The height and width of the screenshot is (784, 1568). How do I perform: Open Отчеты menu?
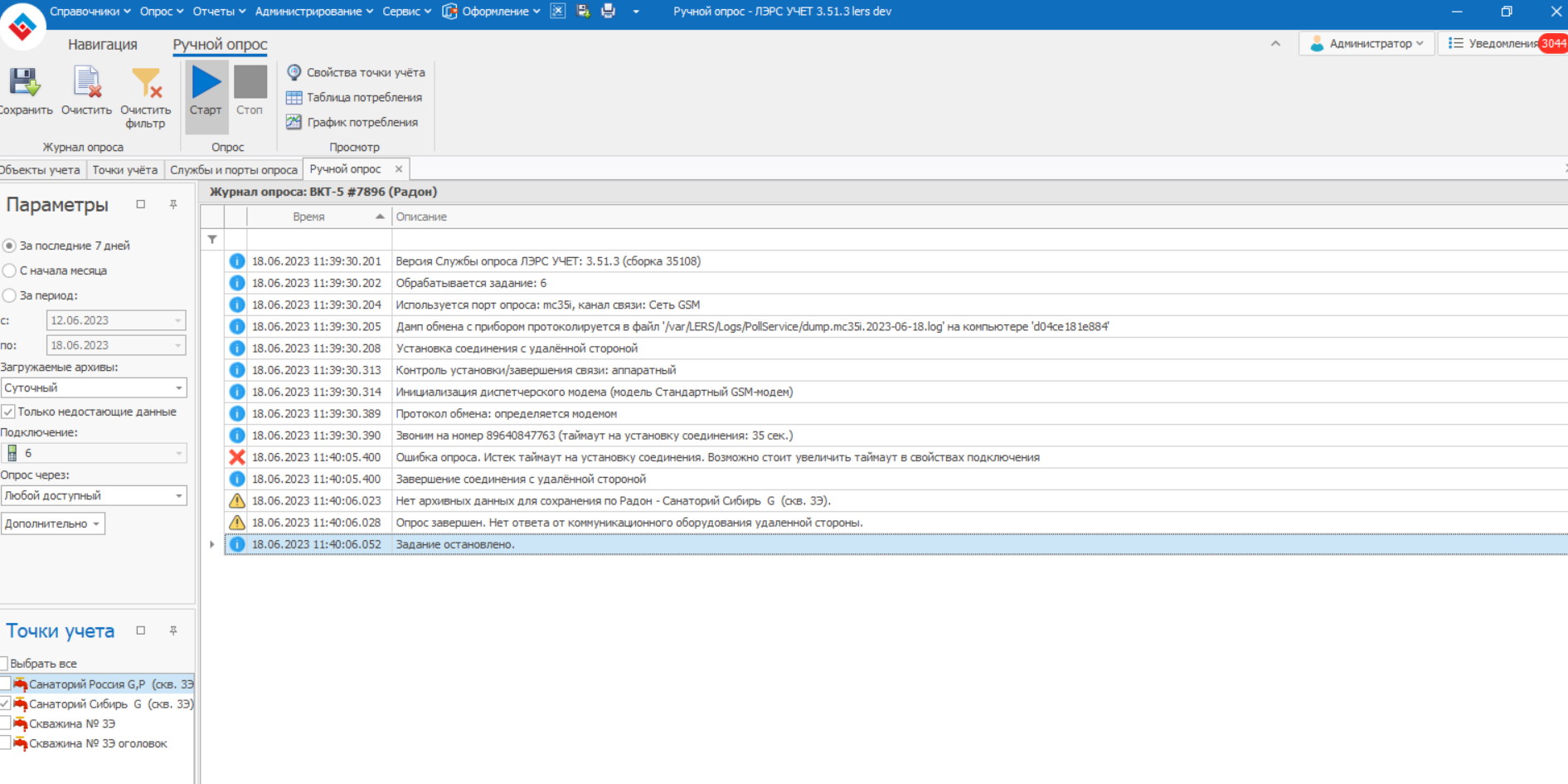tap(219, 12)
